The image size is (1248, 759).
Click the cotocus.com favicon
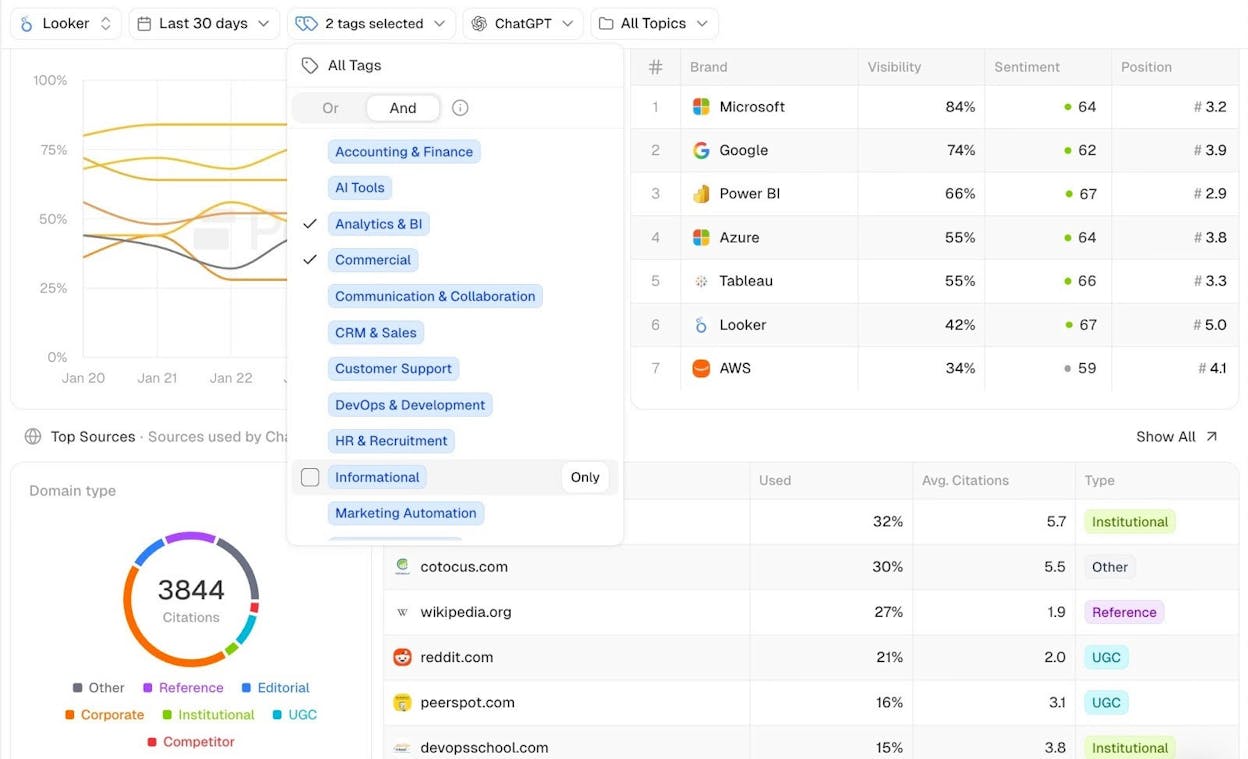tap(402, 566)
